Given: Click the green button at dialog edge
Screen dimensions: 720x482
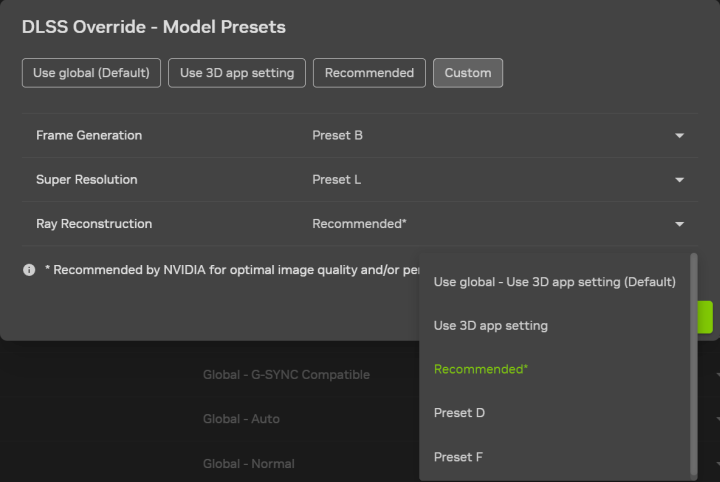Looking at the screenshot, I should pyautogui.click(x=705, y=317).
